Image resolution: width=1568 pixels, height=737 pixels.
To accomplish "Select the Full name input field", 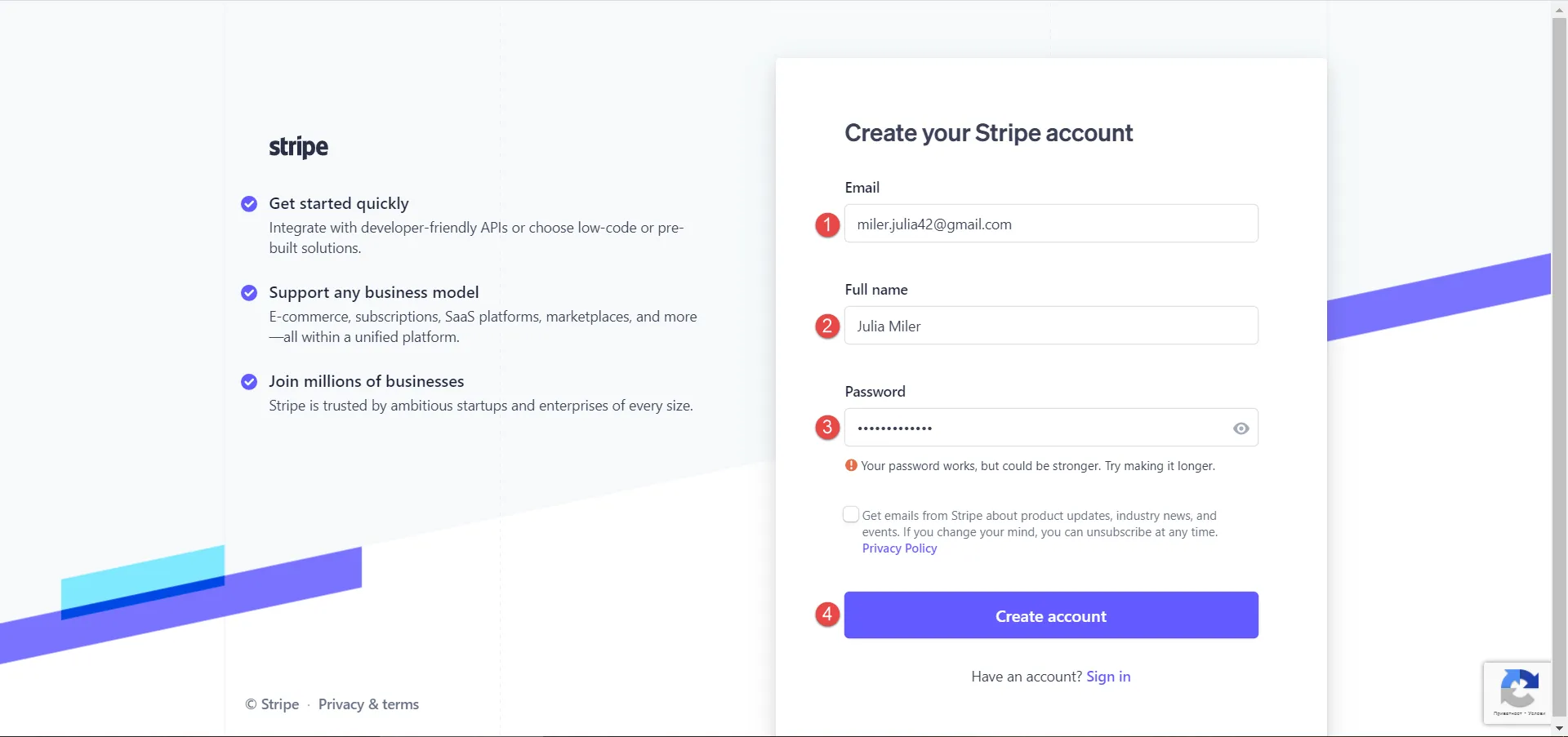I will pyautogui.click(x=1050, y=325).
